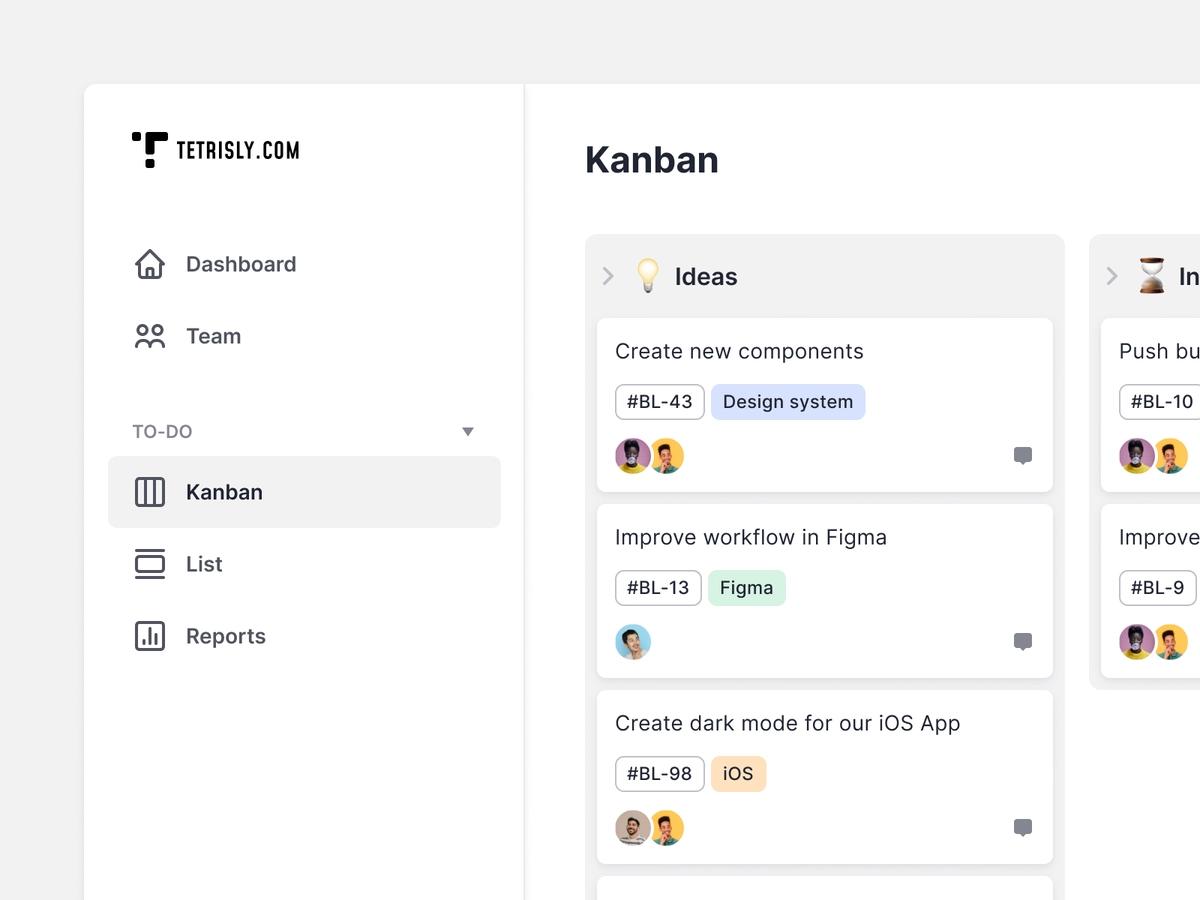The width and height of the screenshot is (1200, 900).
Task: Expand the Ideas column chevron
Action: coord(608,276)
